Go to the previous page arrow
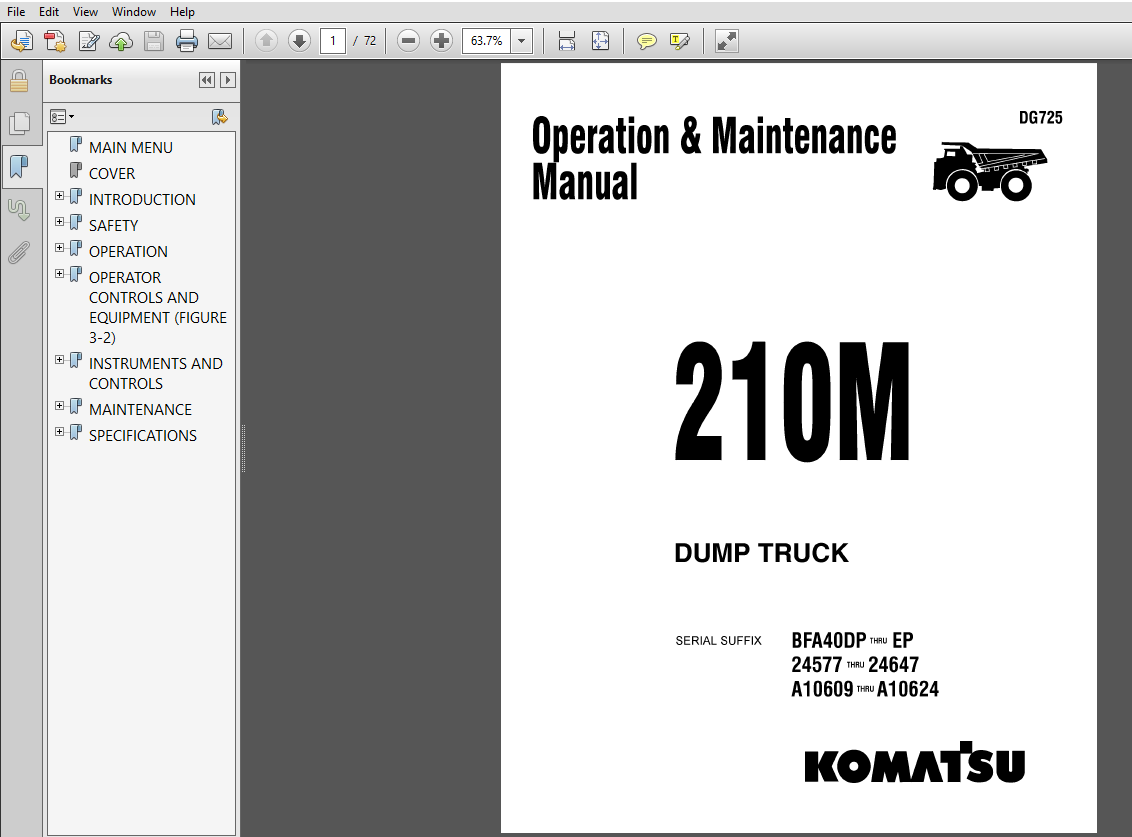The height and width of the screenshot is (837, 1132). pyautogui.click(x=266, y=41)
